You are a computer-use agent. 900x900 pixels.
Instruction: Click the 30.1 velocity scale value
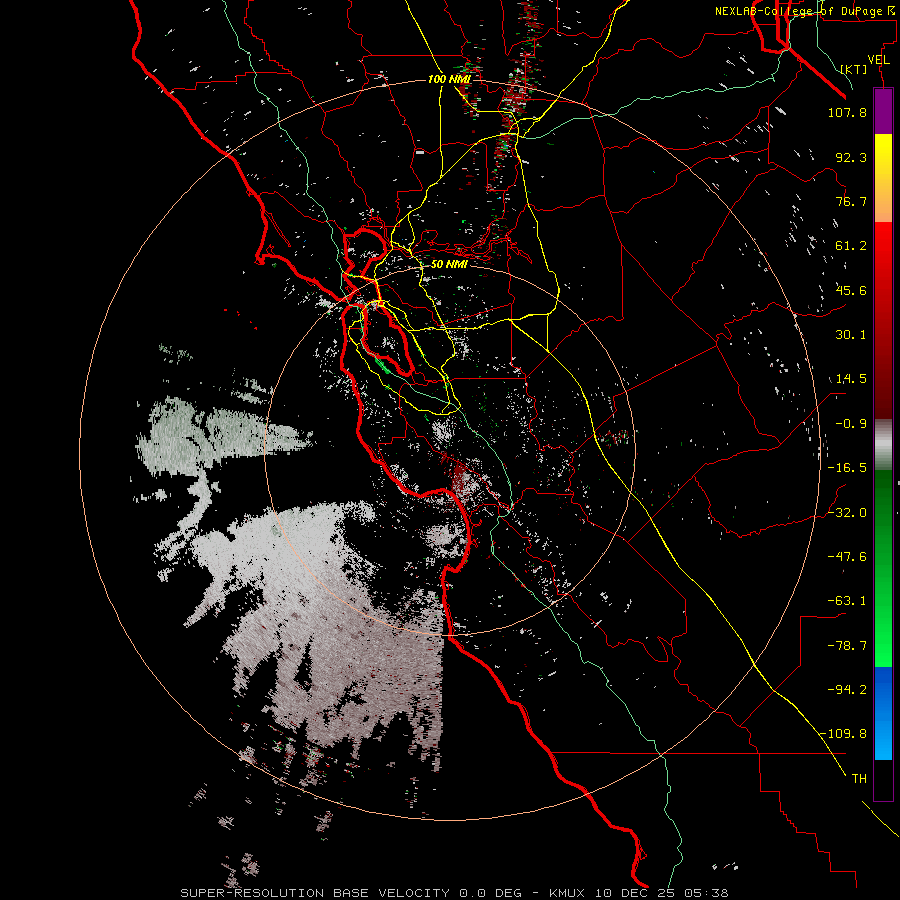(x=851, y=335)
